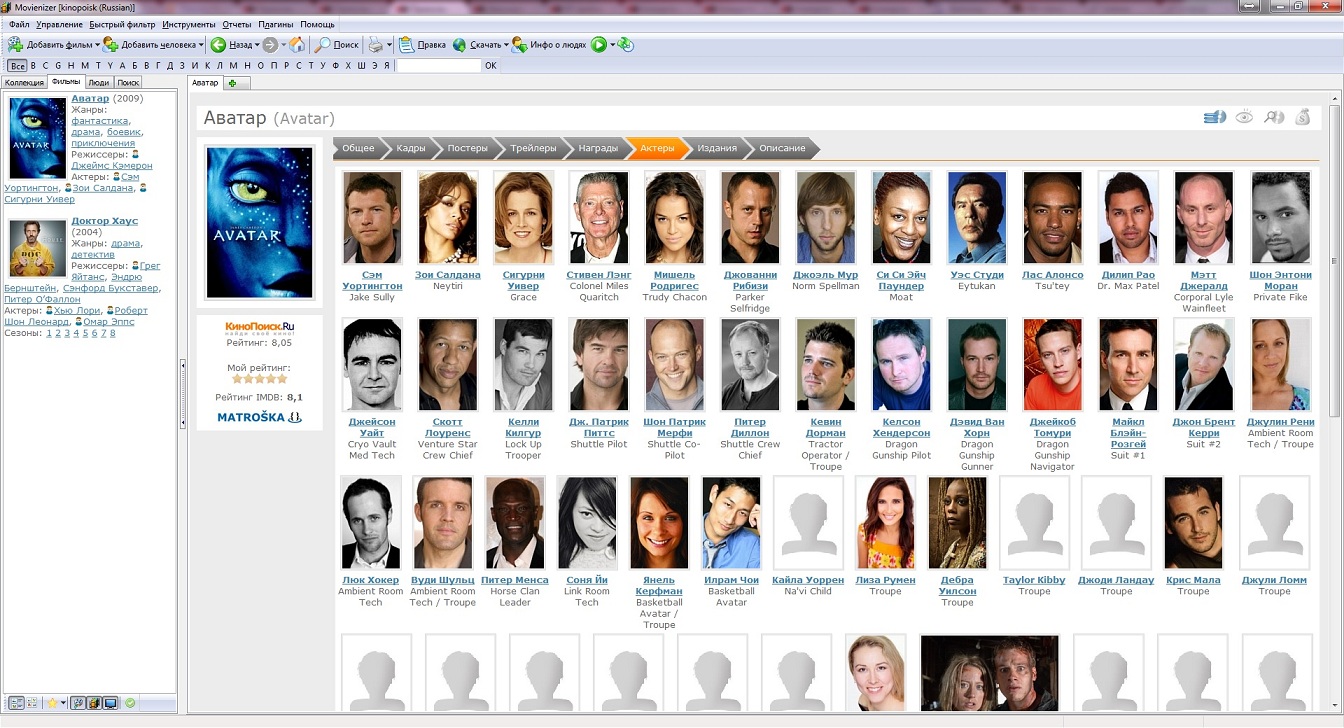Toggle the seen eye icon in header
Image resolution: width=1344 pixels, height=728 pixels.
[1244, 117]
